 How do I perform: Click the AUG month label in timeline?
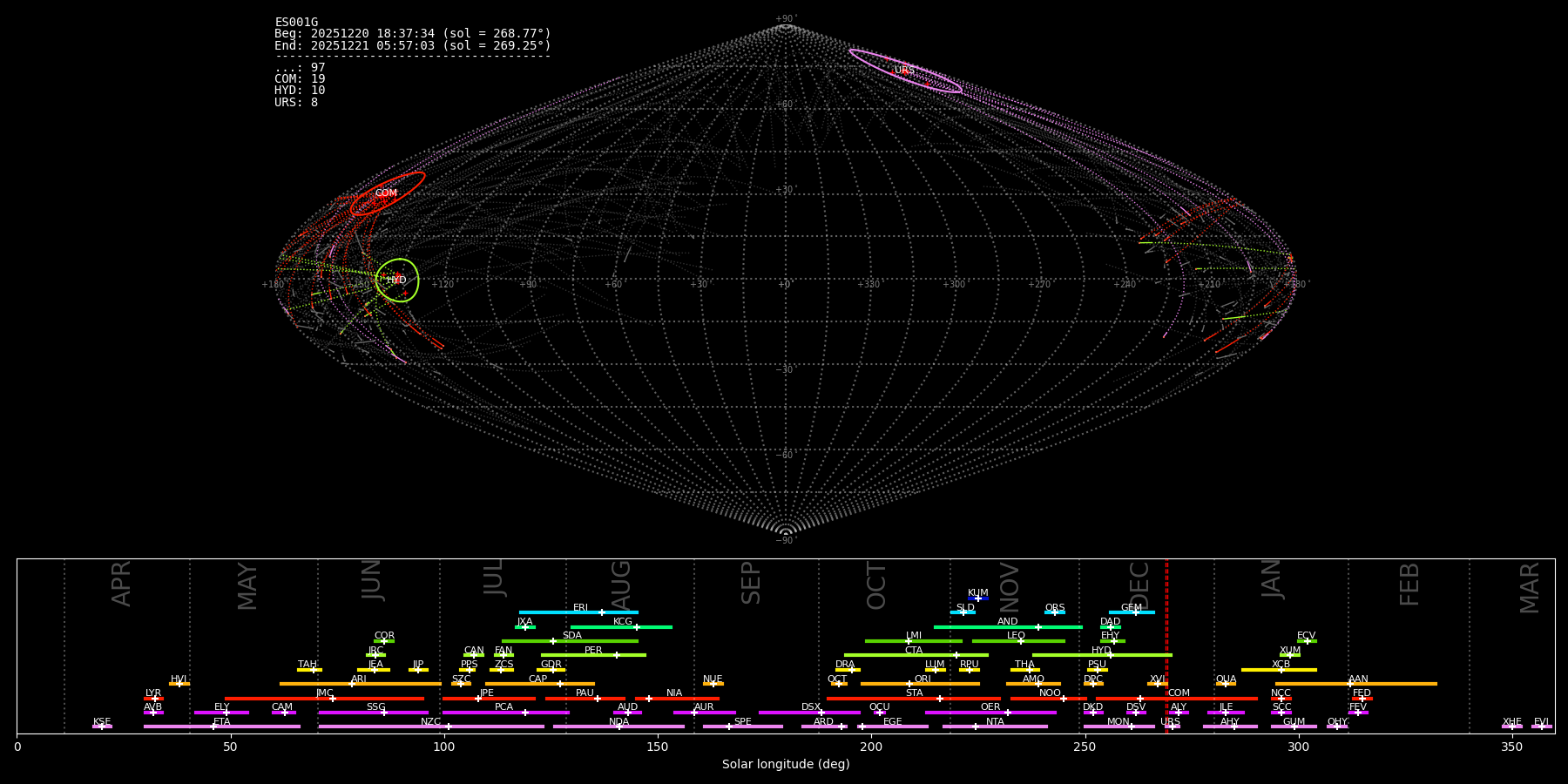[x=620, y=586]
